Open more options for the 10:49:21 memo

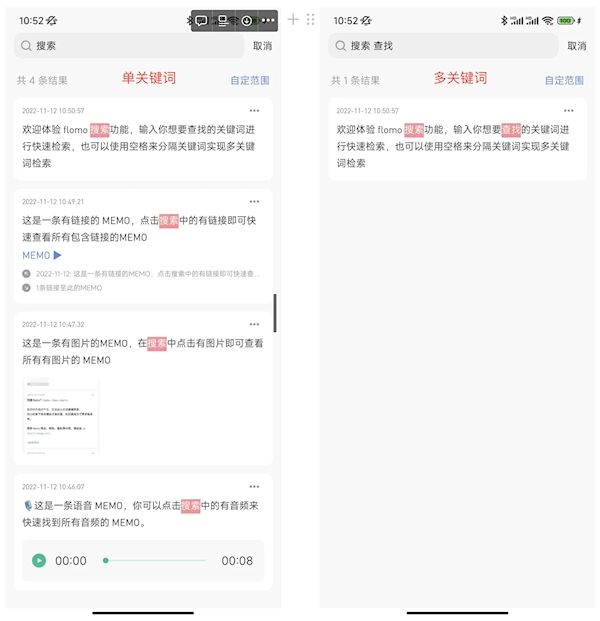(254, 202)
